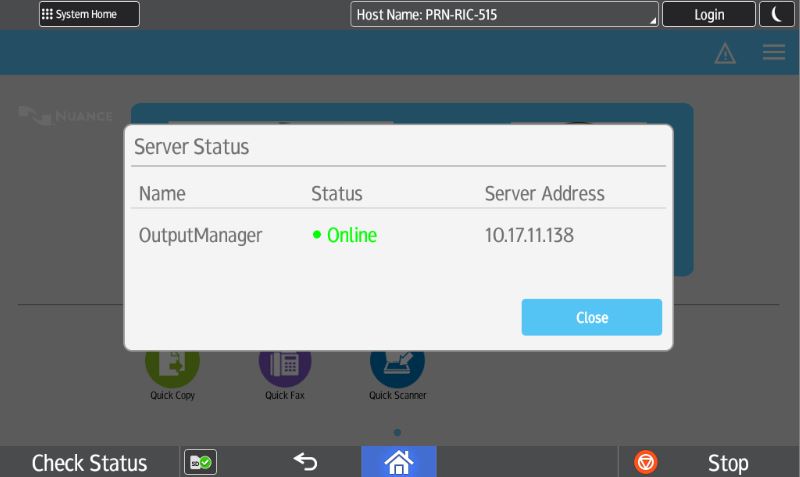Open the hamburger menu icon
Image resolution: width=800 pixels, height=477 pixels.
coord(773,53)
